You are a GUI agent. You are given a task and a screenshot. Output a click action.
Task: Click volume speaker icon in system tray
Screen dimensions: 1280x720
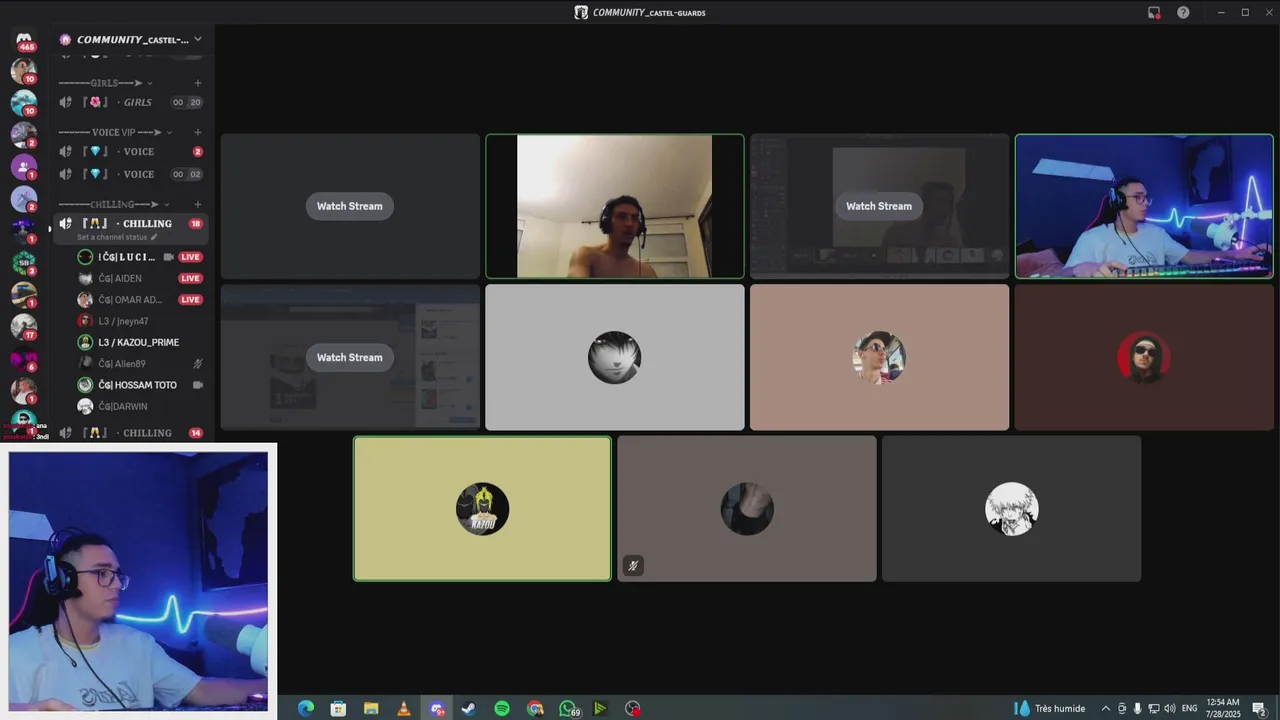point(1169,708)
